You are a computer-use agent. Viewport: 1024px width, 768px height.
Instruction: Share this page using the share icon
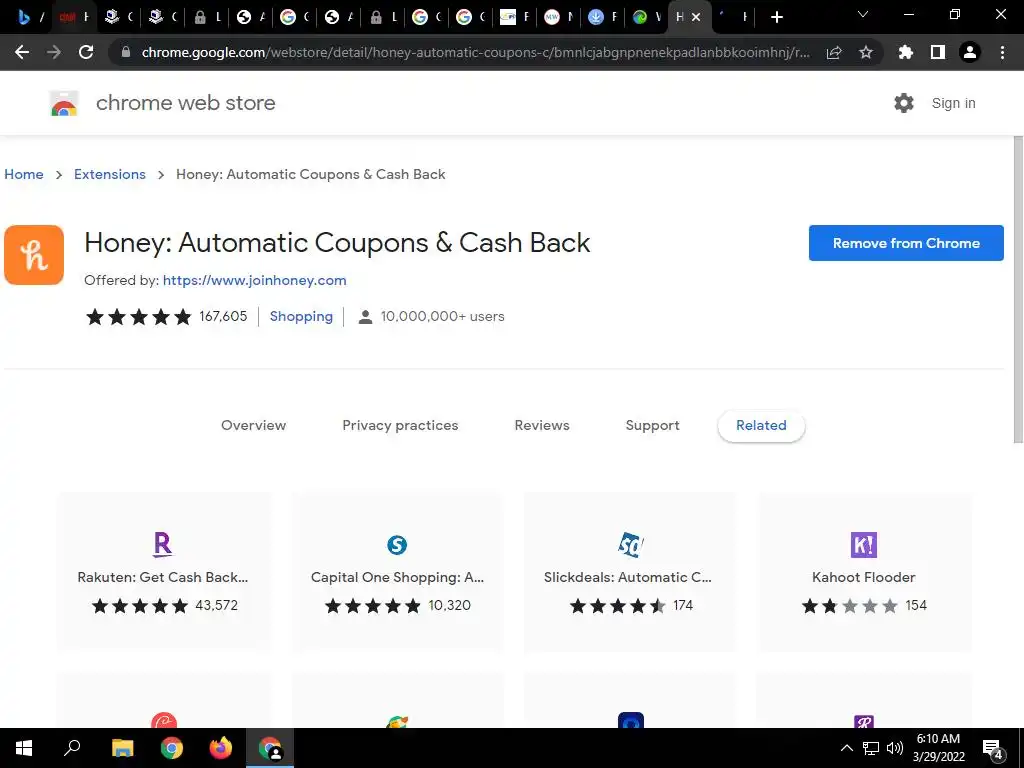(x=834, y=52)
